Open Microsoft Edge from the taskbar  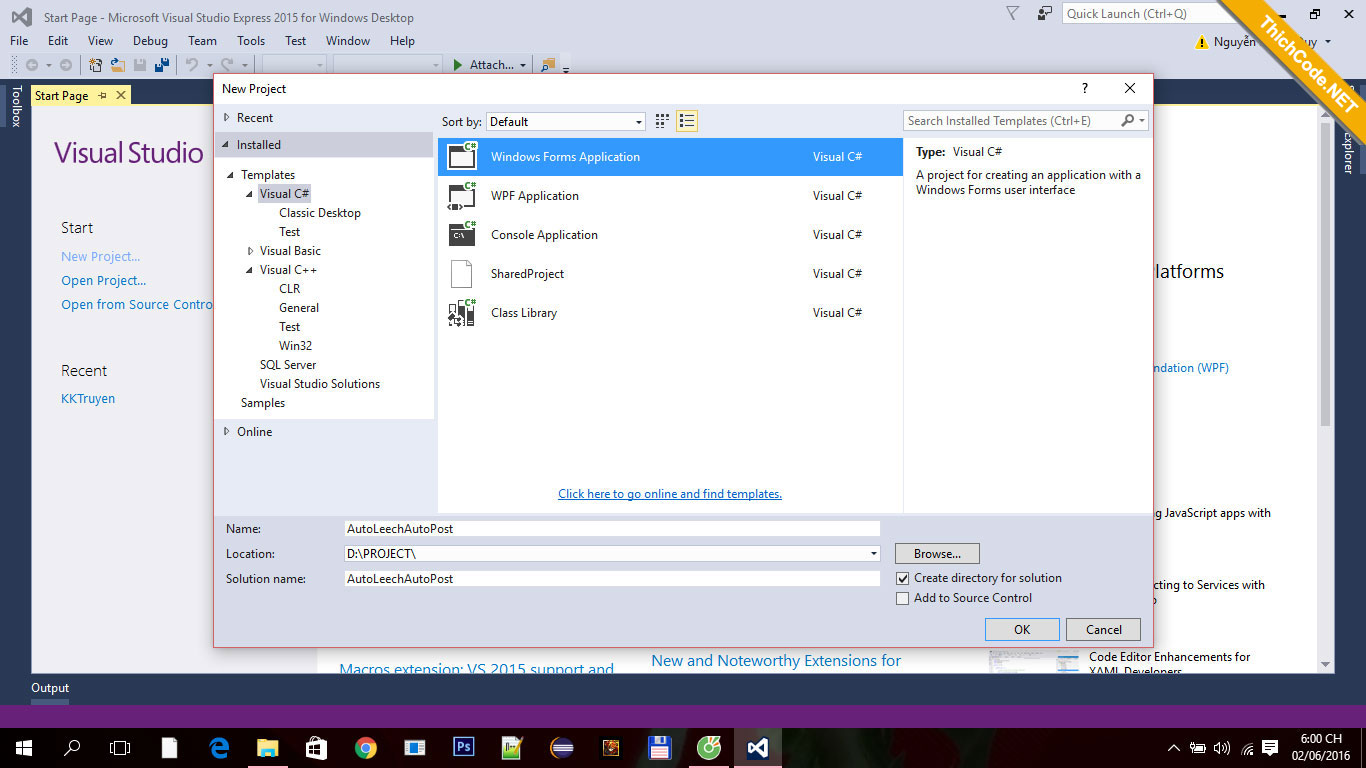pos(219,747)
